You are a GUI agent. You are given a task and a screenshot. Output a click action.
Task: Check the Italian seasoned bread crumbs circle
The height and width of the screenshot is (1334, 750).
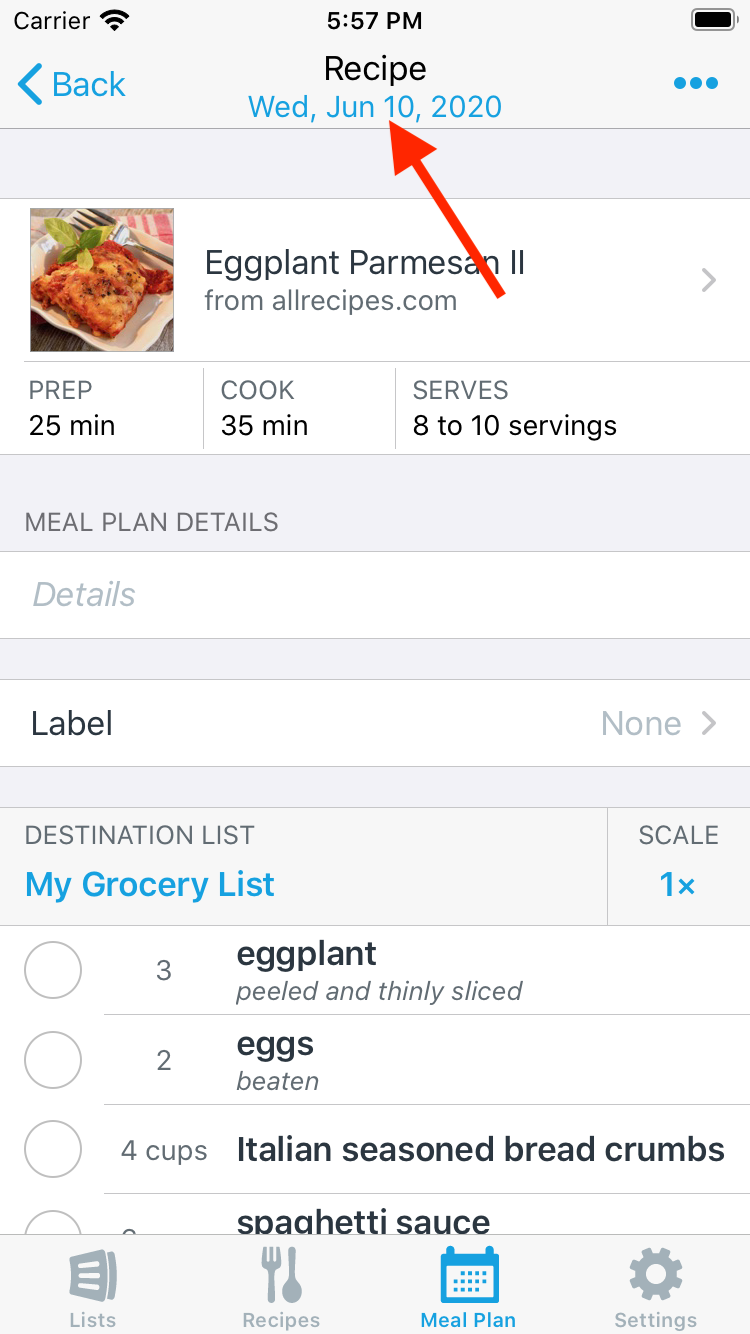click(53, 1149)
